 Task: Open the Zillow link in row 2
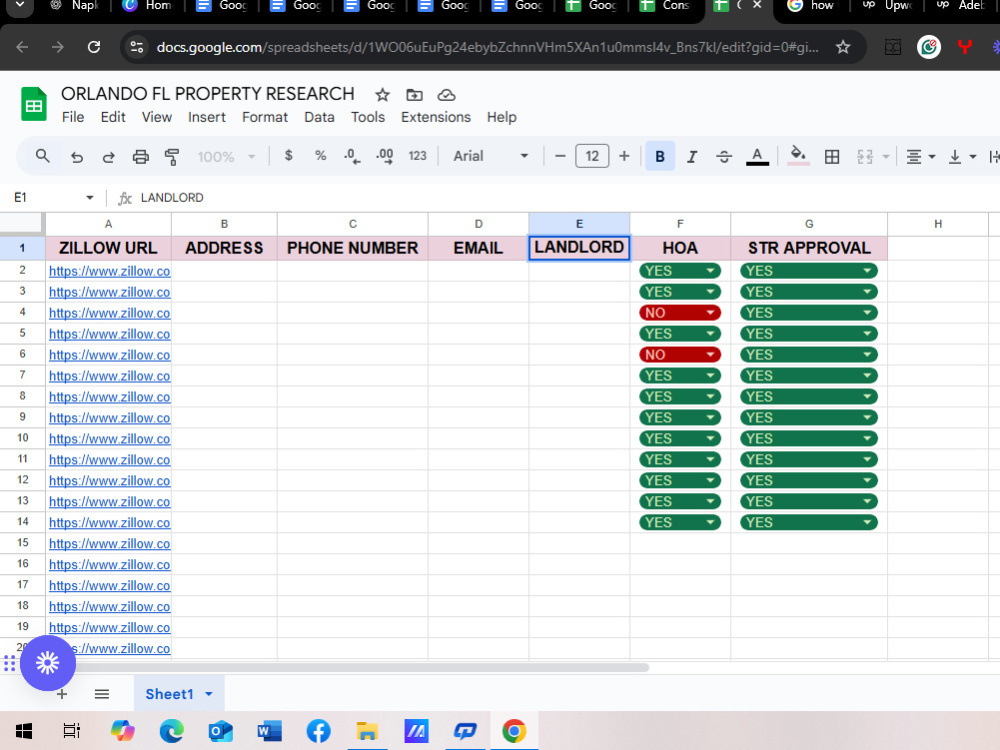point(110,271)
